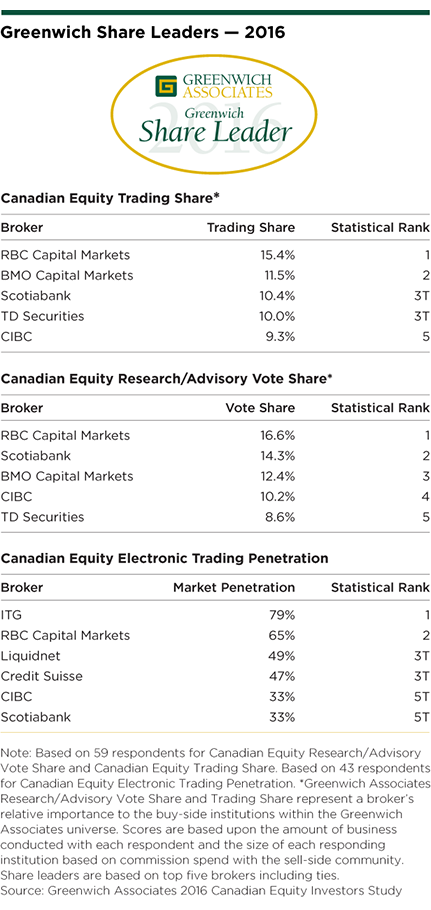Click the Liquidnet 49% row

[215, 656]
